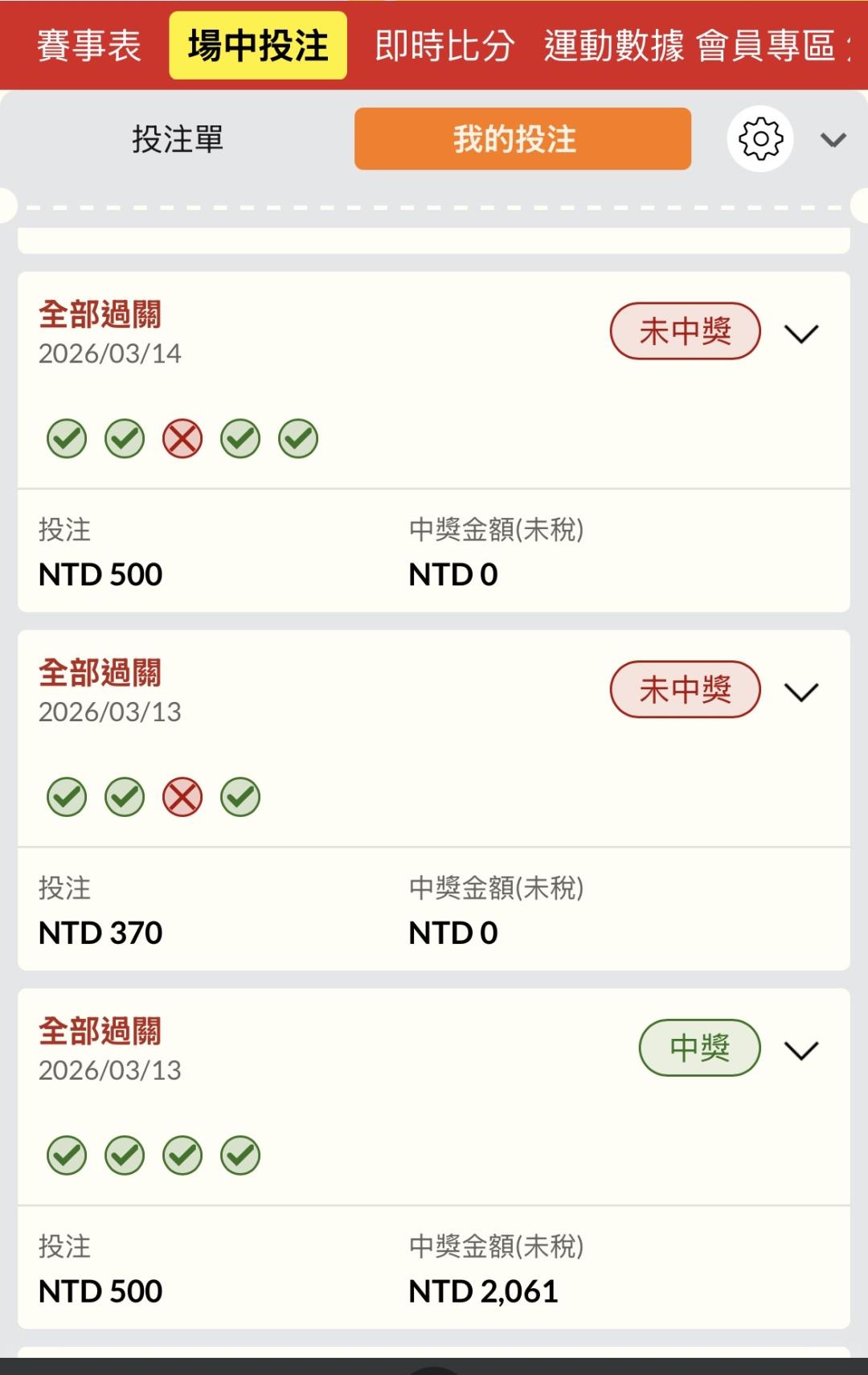Screen dimensions: 868x1375
Task: Click the last green check in the winning bet
Action: pyautogui.click(x=240, y=1156)
